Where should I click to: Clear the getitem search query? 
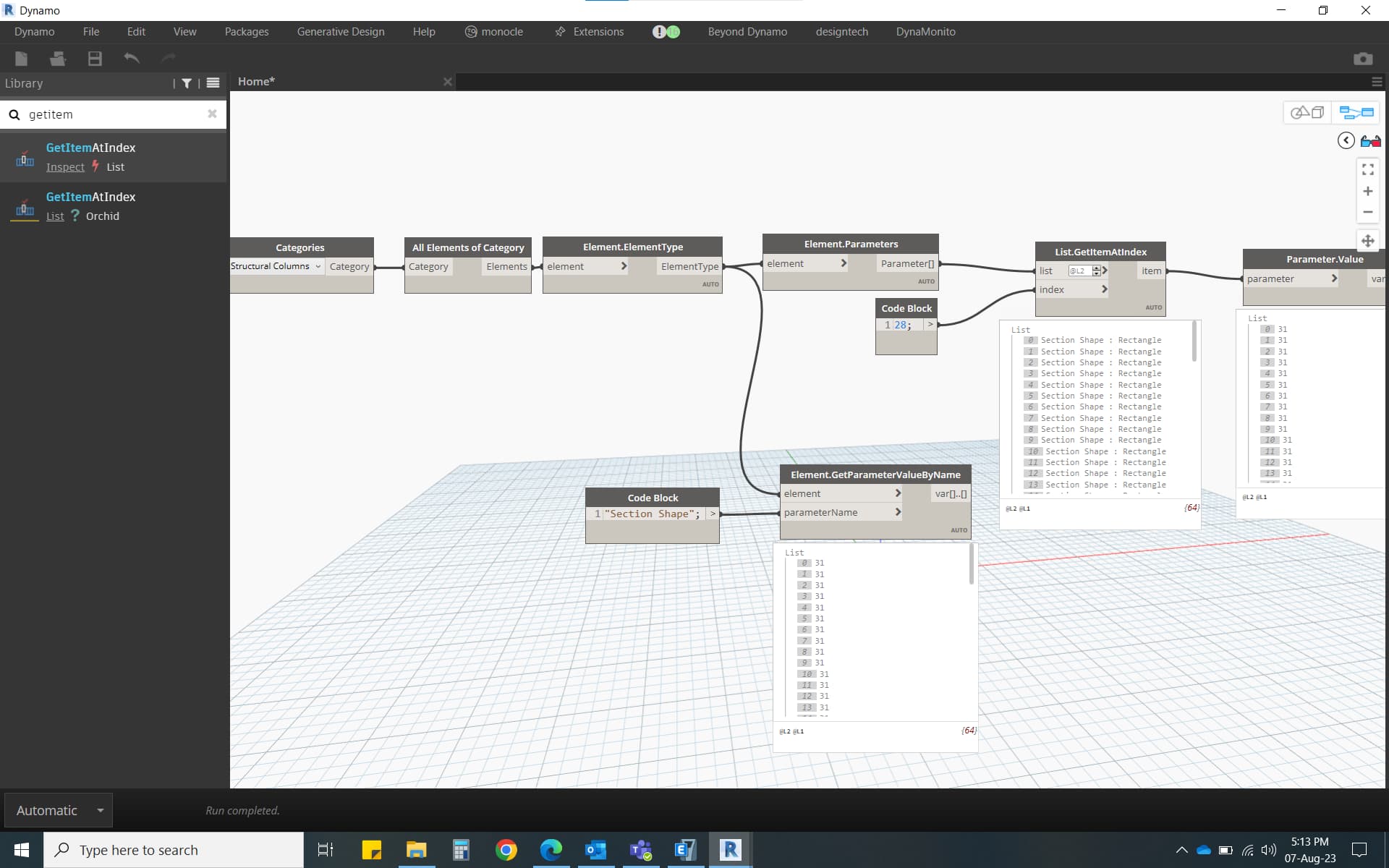pos(212,114)
